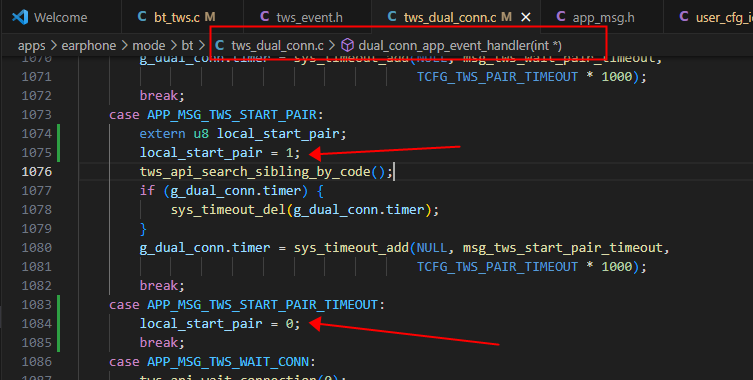Click line number 1080 in gutter
The image size is (753, 380).
coord(36,248)
